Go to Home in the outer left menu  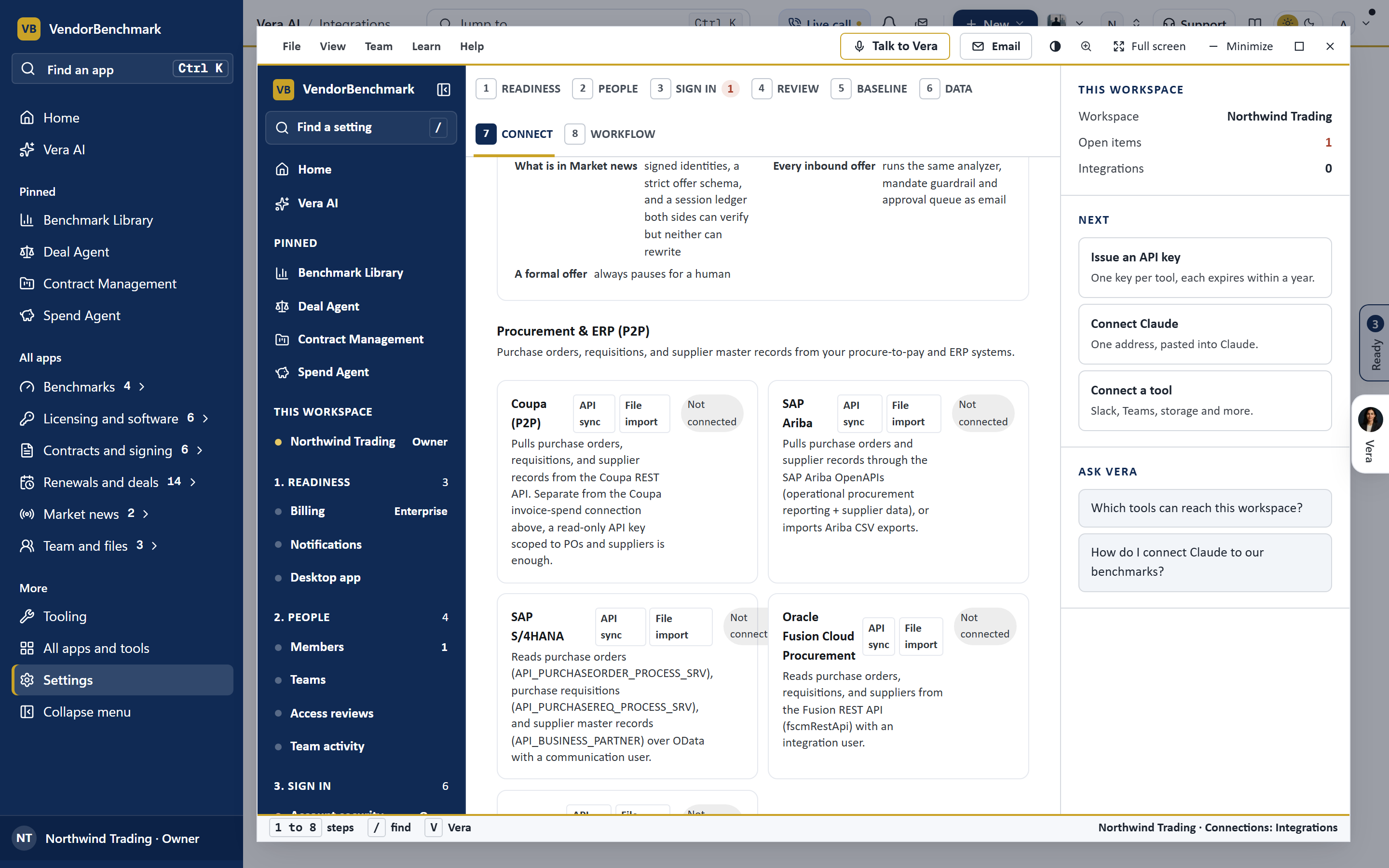click(x=122, y=118)
